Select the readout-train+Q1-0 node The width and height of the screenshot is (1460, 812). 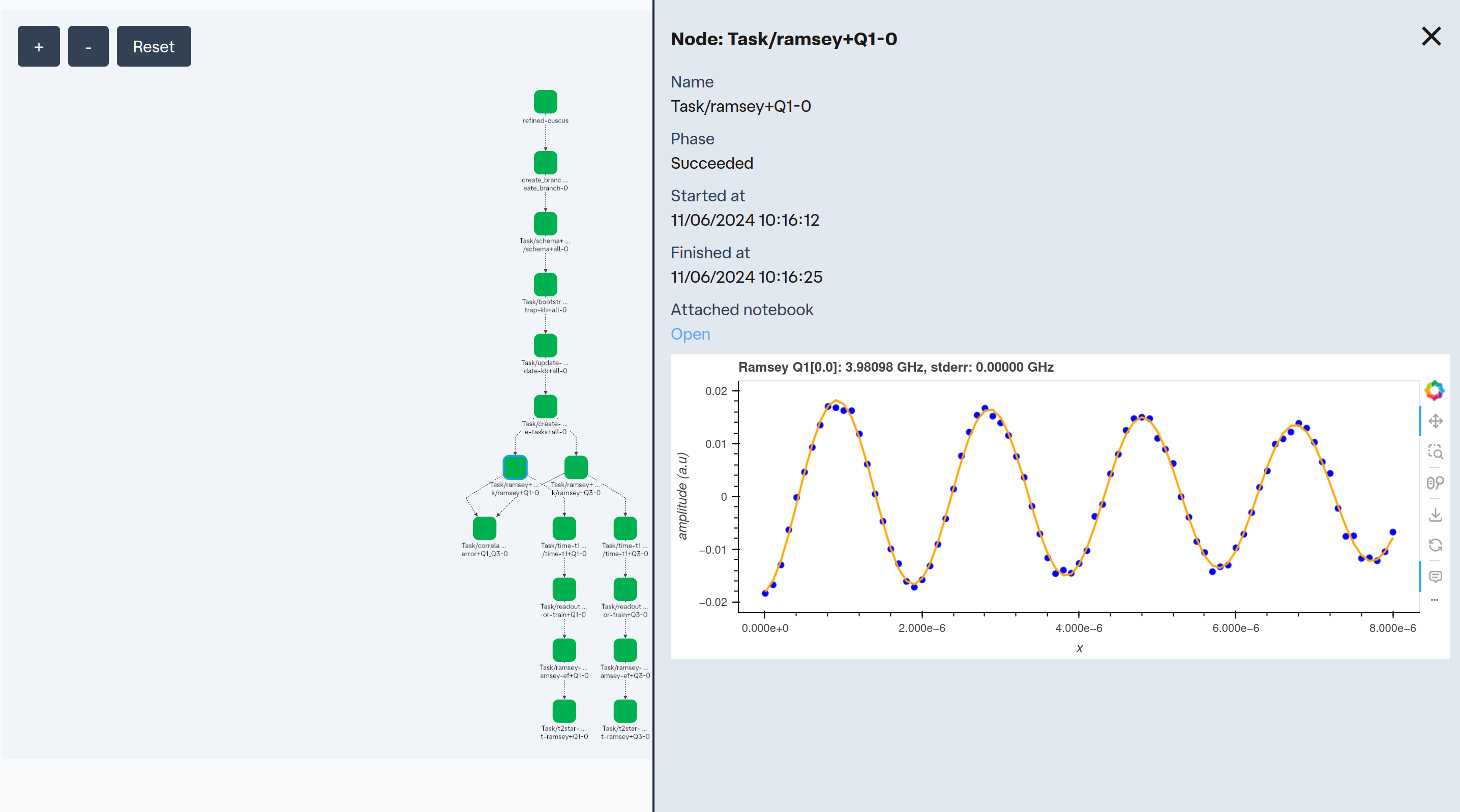click(x=564, y=589)
